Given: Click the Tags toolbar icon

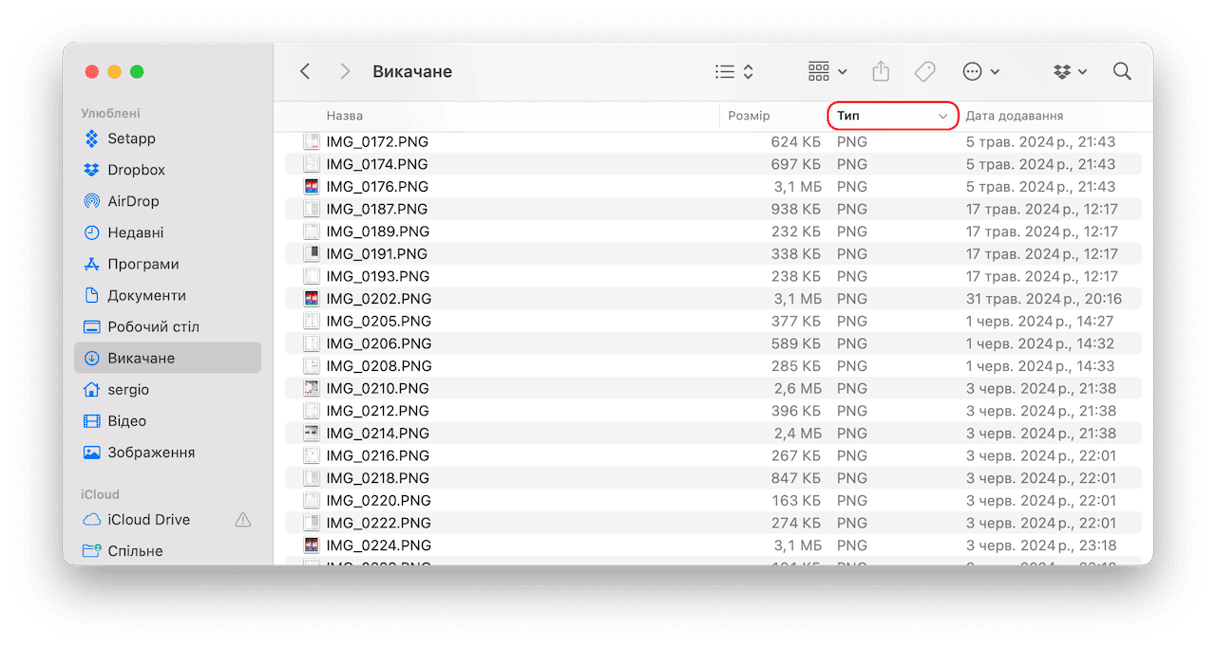Looking at the screenshot, I should 925,71.
